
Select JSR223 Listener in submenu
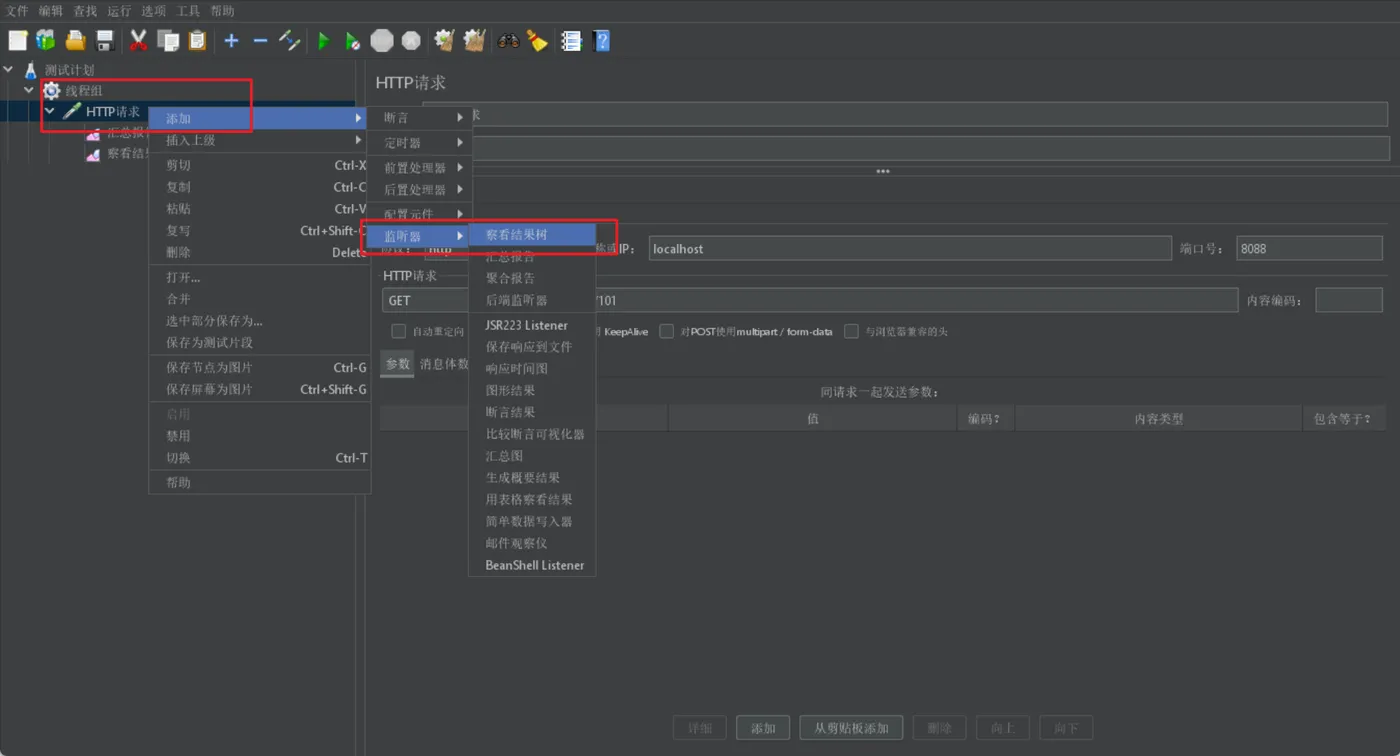(532, 325)
